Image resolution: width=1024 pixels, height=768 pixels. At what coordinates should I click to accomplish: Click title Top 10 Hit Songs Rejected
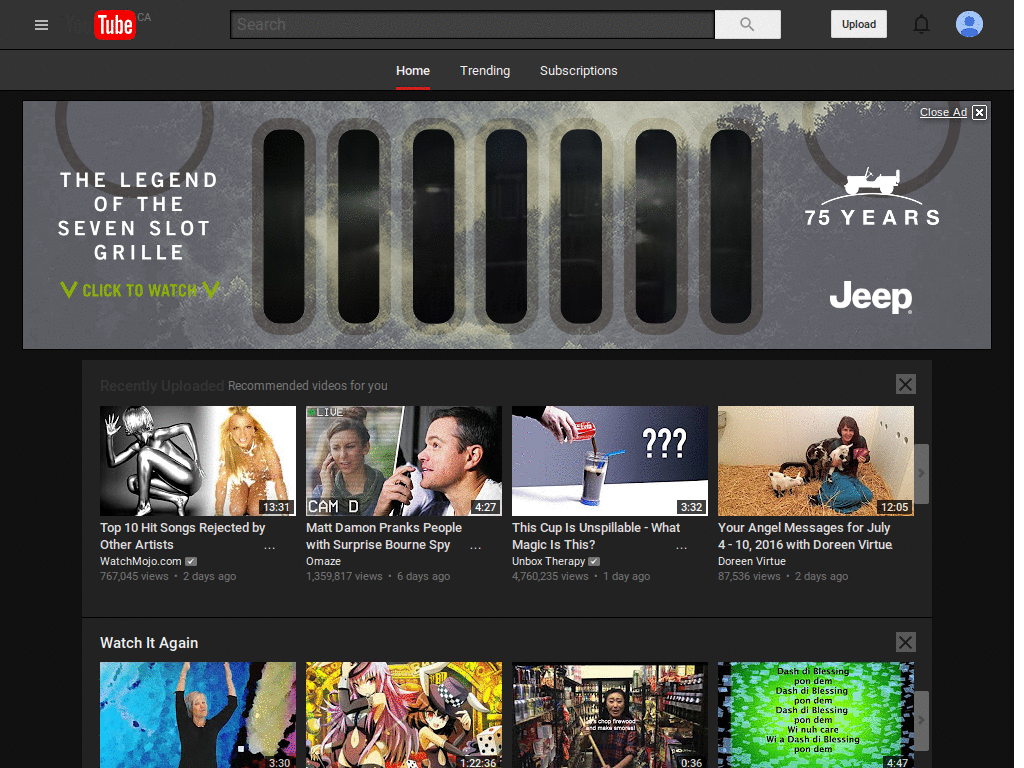182,536
